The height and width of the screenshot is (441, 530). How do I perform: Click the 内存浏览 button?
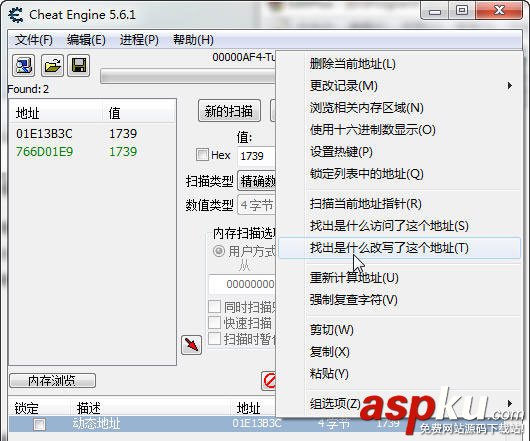pyautogui.click(x=52, y=381)
